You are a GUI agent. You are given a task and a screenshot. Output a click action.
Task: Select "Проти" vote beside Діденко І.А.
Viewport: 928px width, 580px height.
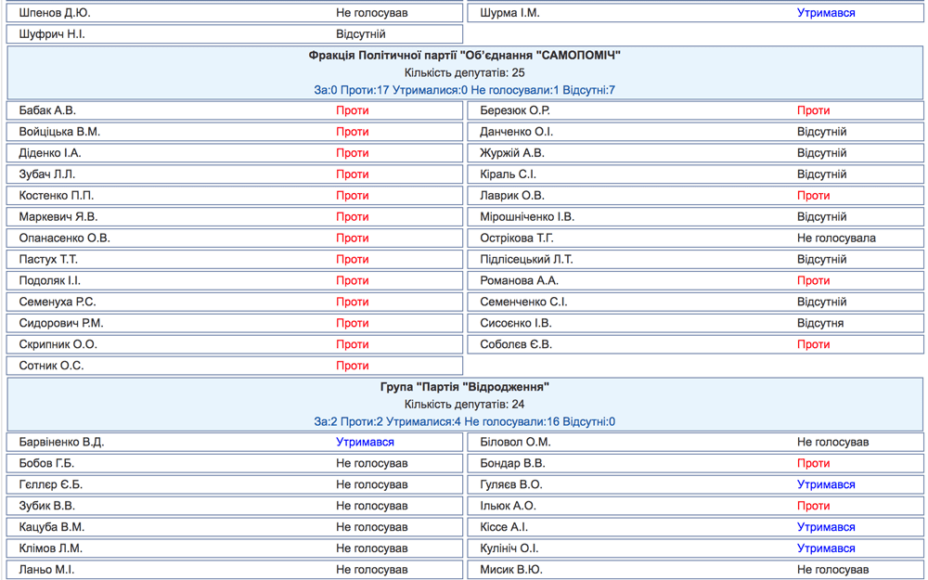pos(352,153)
